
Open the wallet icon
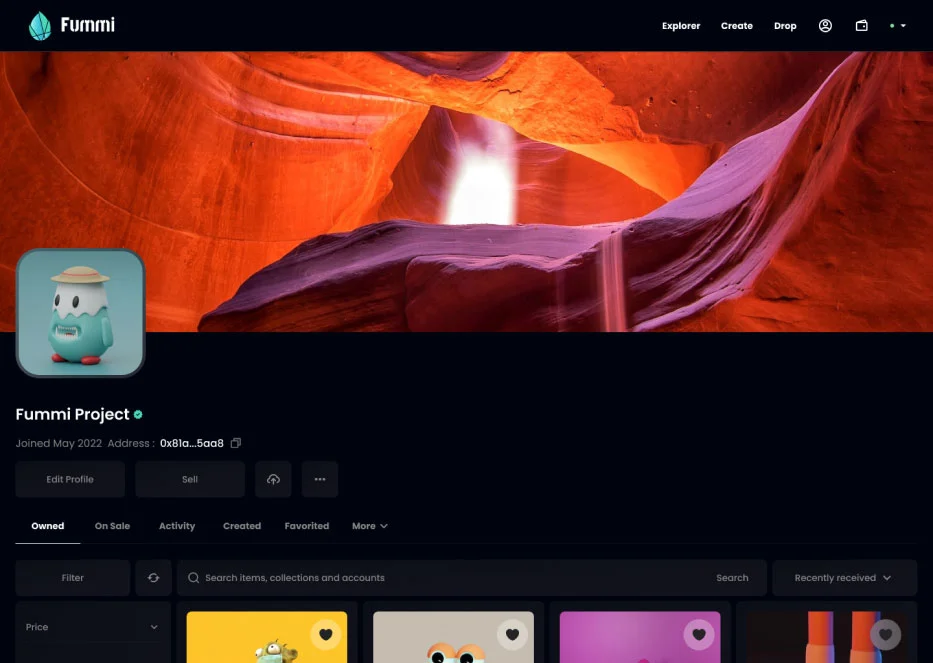[x=861, y=25]
